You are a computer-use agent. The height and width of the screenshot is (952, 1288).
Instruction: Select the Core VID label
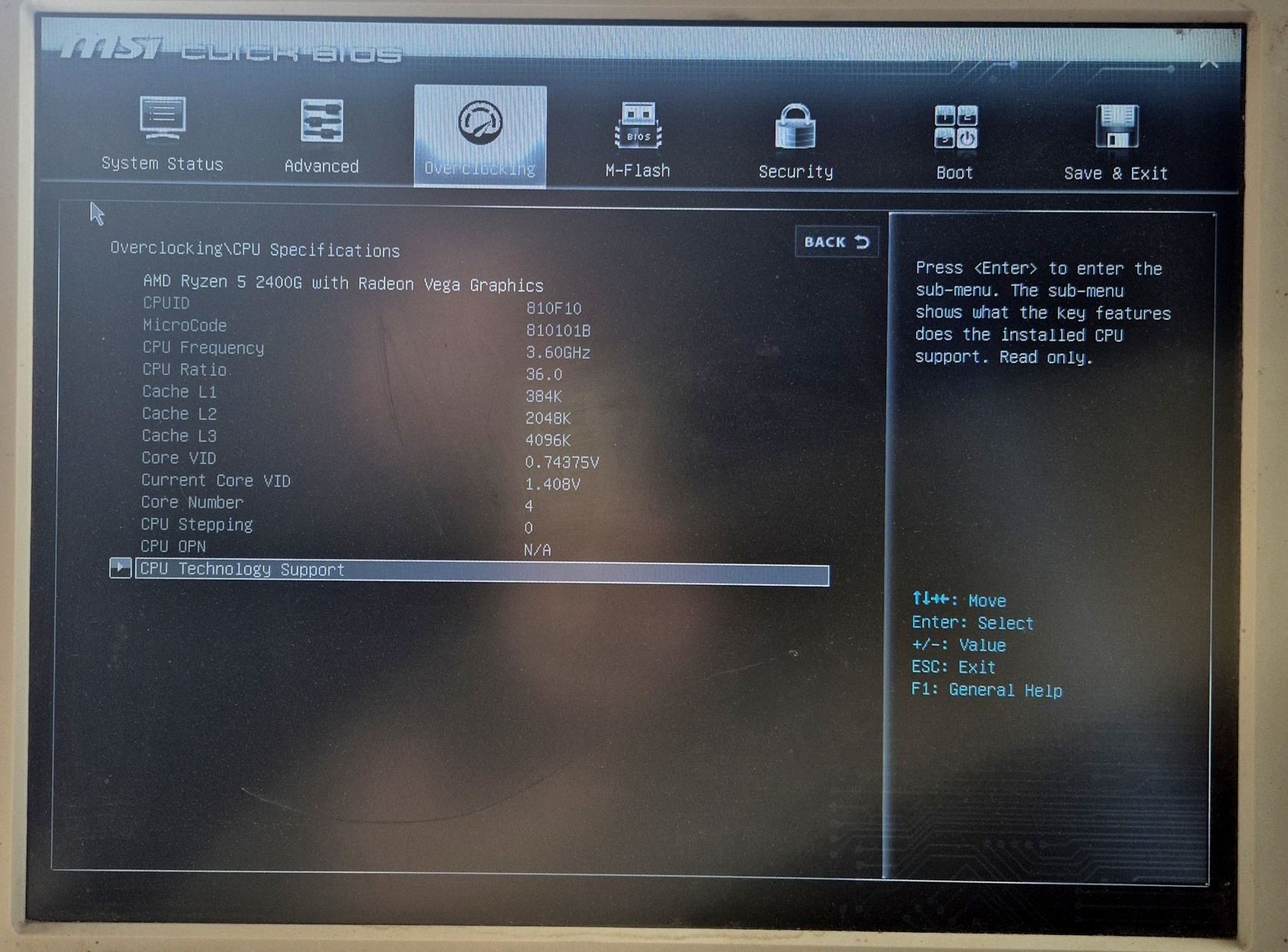click(179, 458)
